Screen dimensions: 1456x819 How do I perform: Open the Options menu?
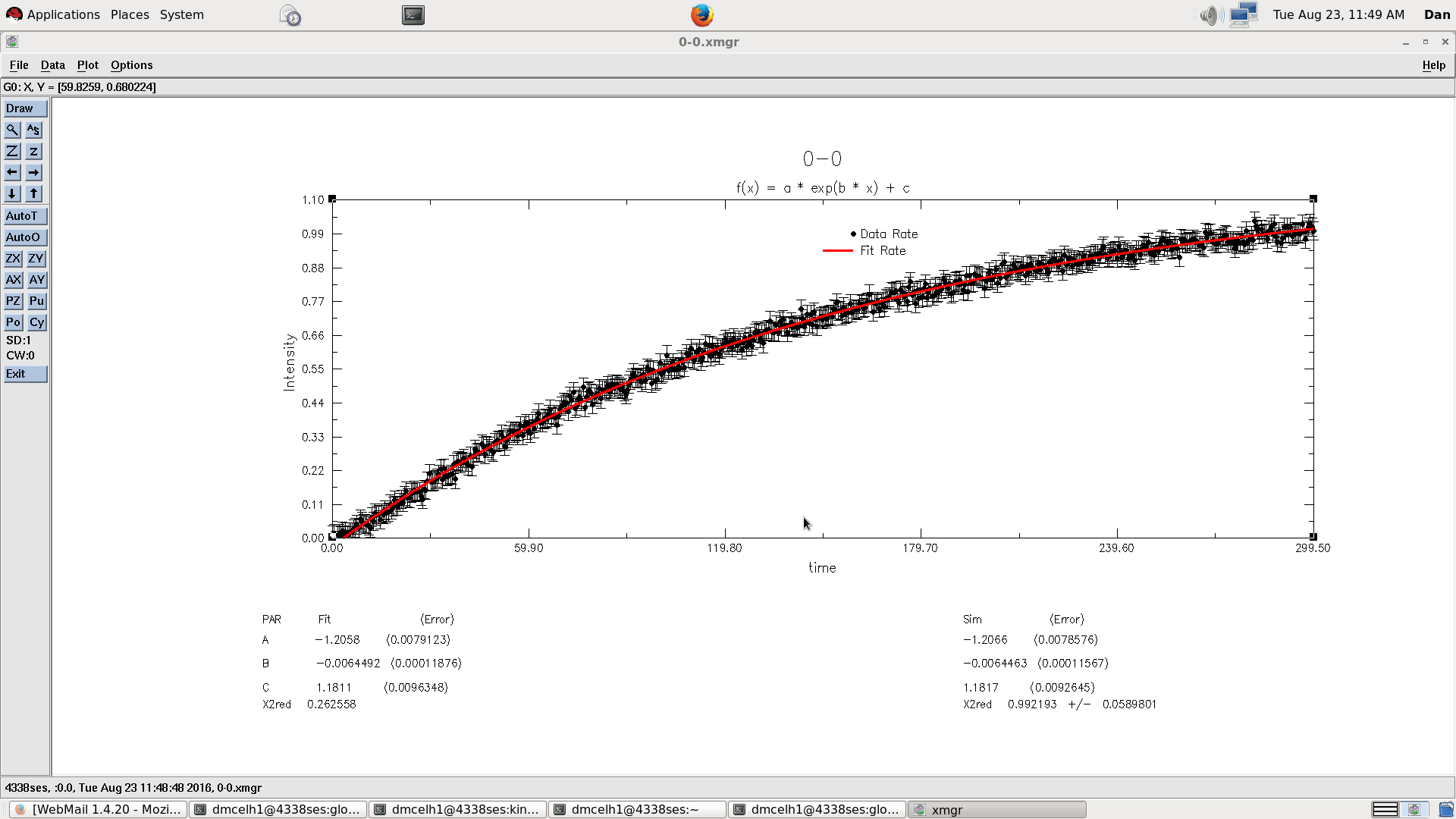pyautogui.click(x=132, y=65)
